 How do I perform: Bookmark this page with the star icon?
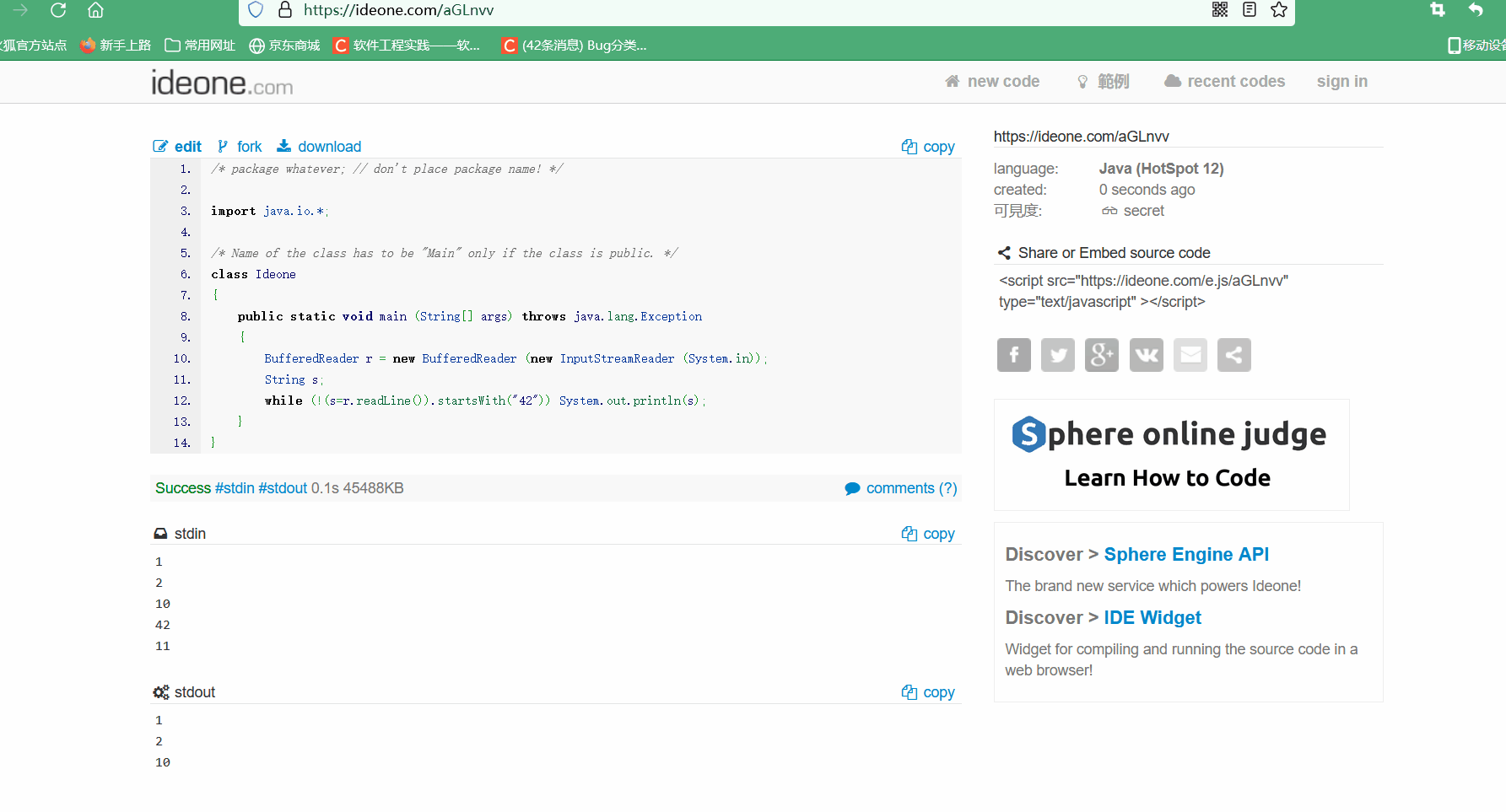(1279, 9)
